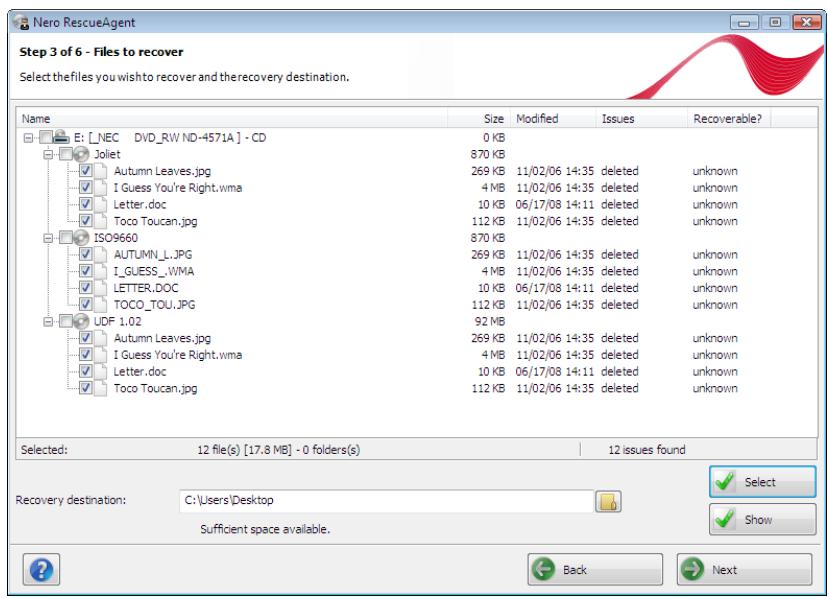Check the ISO9660 folder checkbox
829x598 pixels.
(66, 238)
